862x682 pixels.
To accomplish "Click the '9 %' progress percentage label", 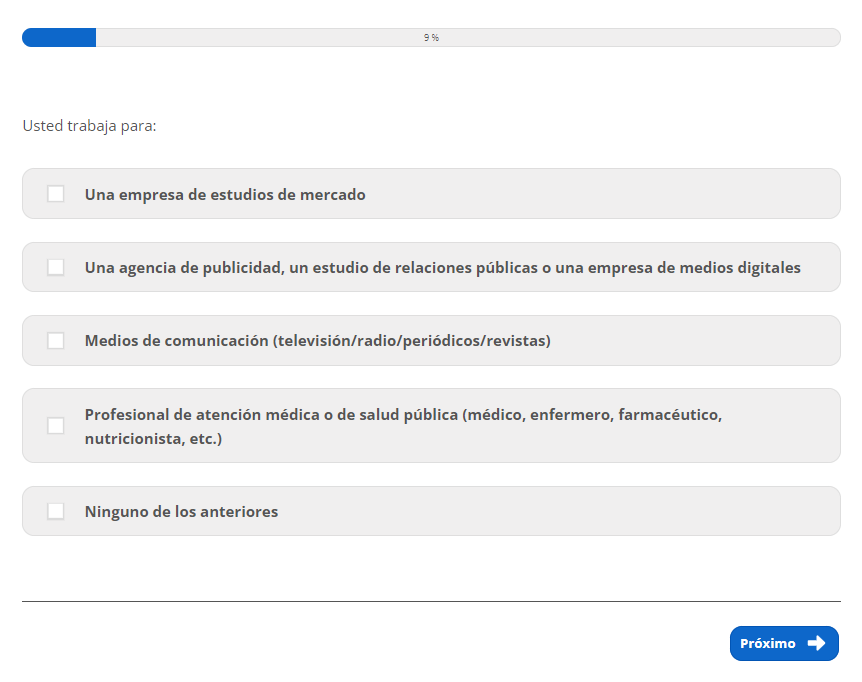I will (431, 37).
